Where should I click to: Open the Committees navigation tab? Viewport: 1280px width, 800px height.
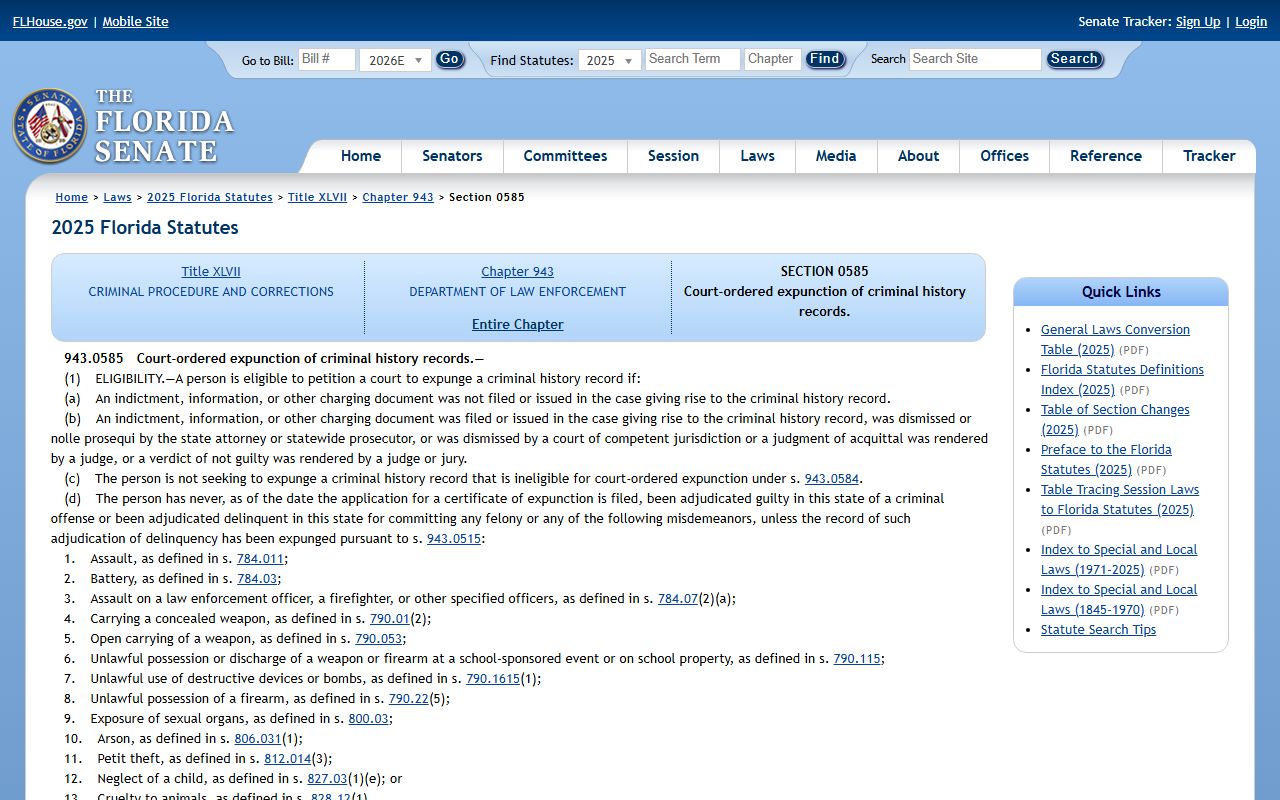565,156
